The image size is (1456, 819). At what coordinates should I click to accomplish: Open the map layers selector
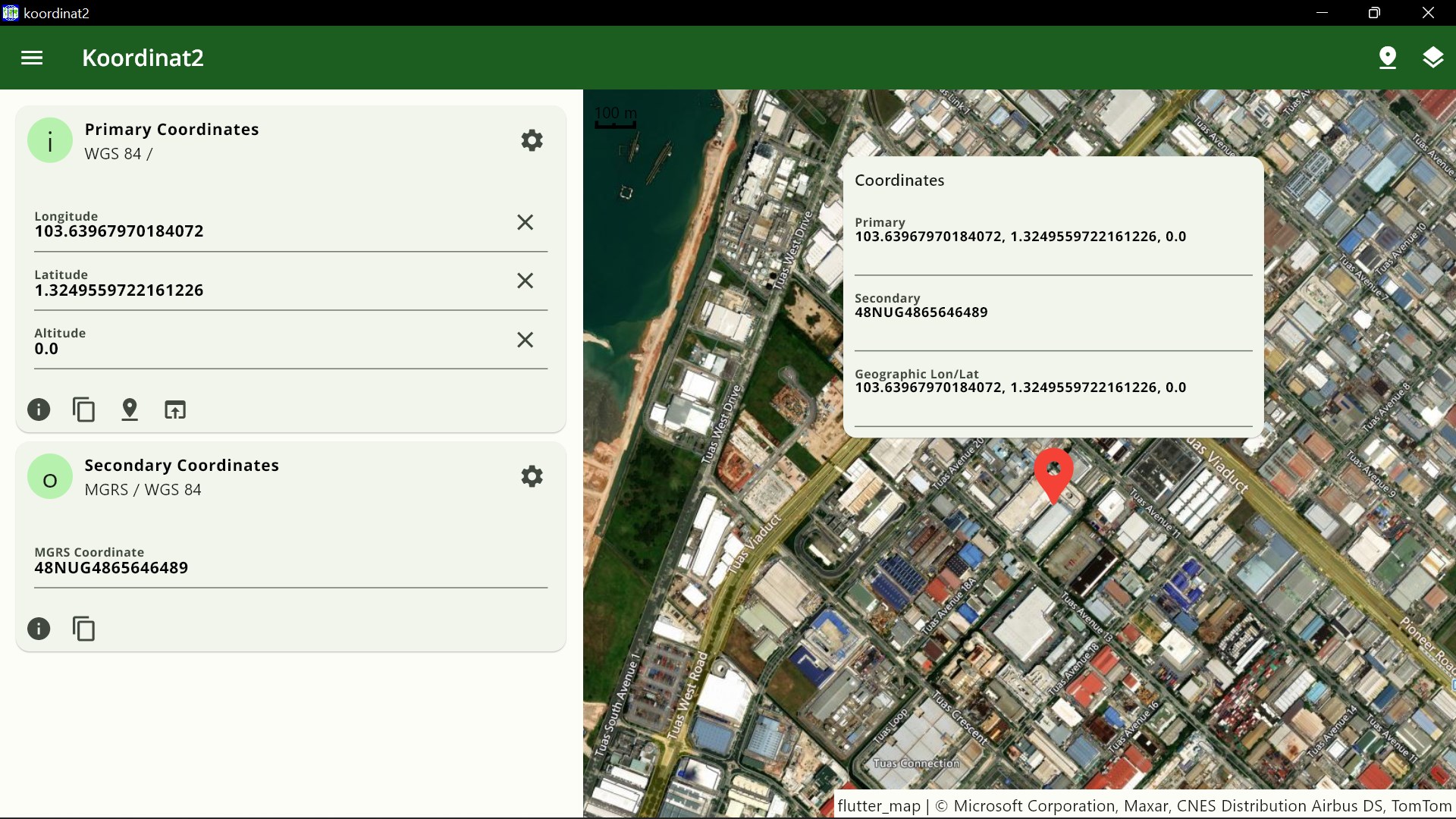[1432, 58]
